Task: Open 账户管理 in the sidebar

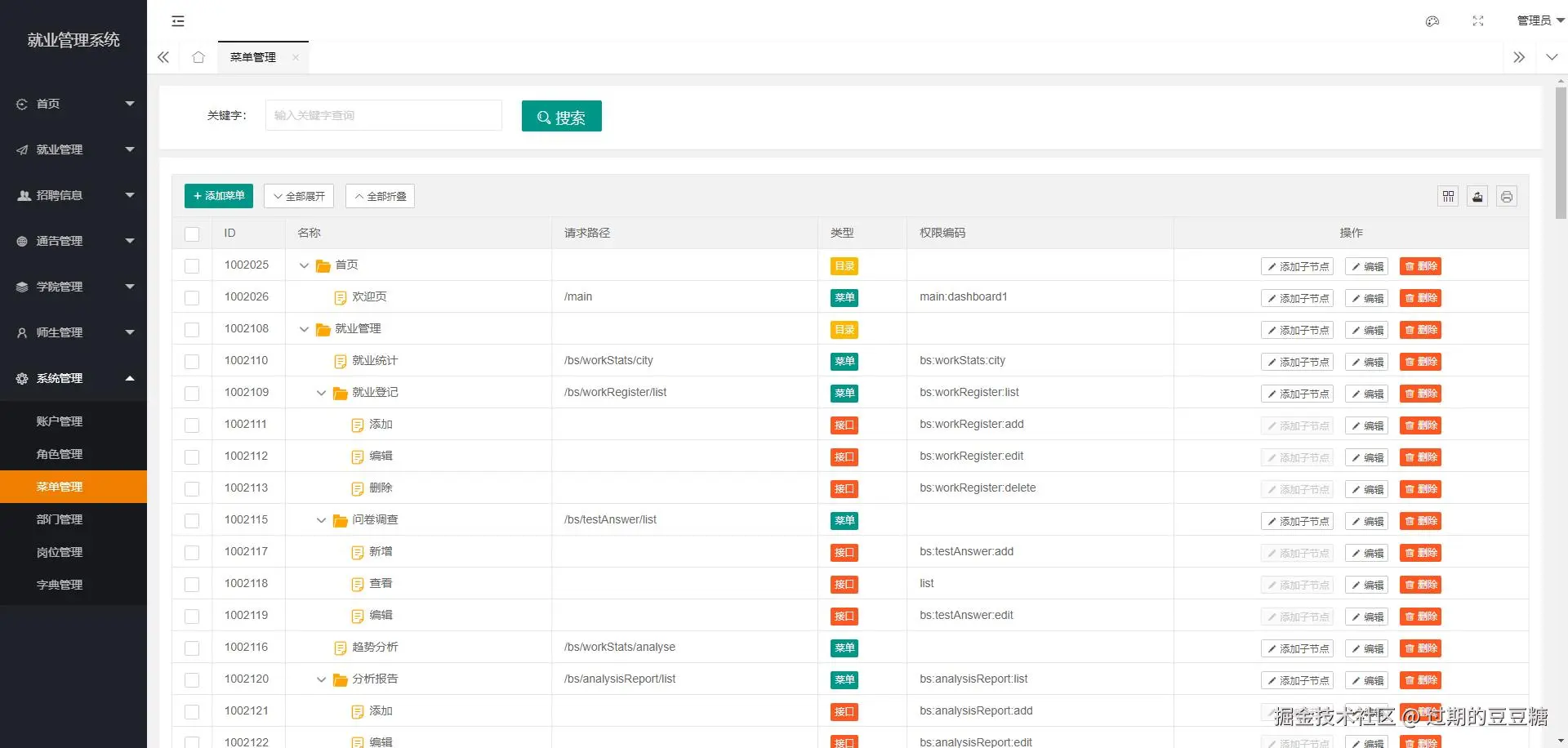Action: click(73, 421)
